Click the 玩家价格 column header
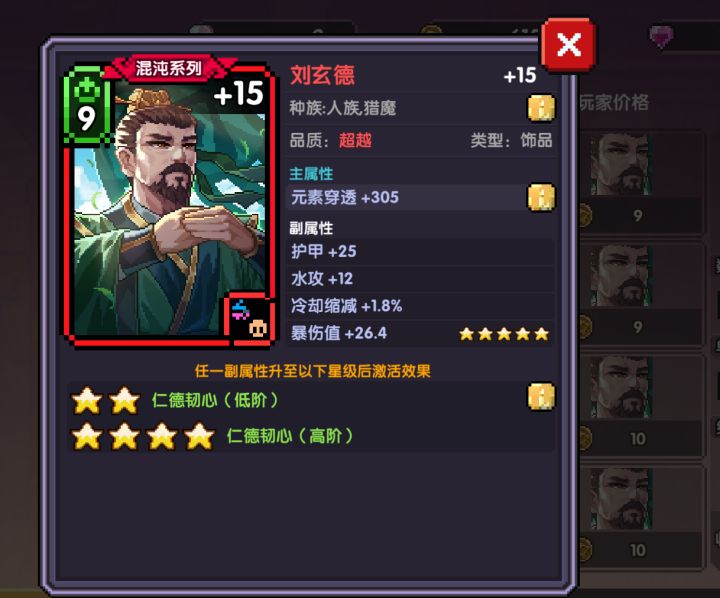Viewport: 720px width, 598px height. [x=614, y=102]
